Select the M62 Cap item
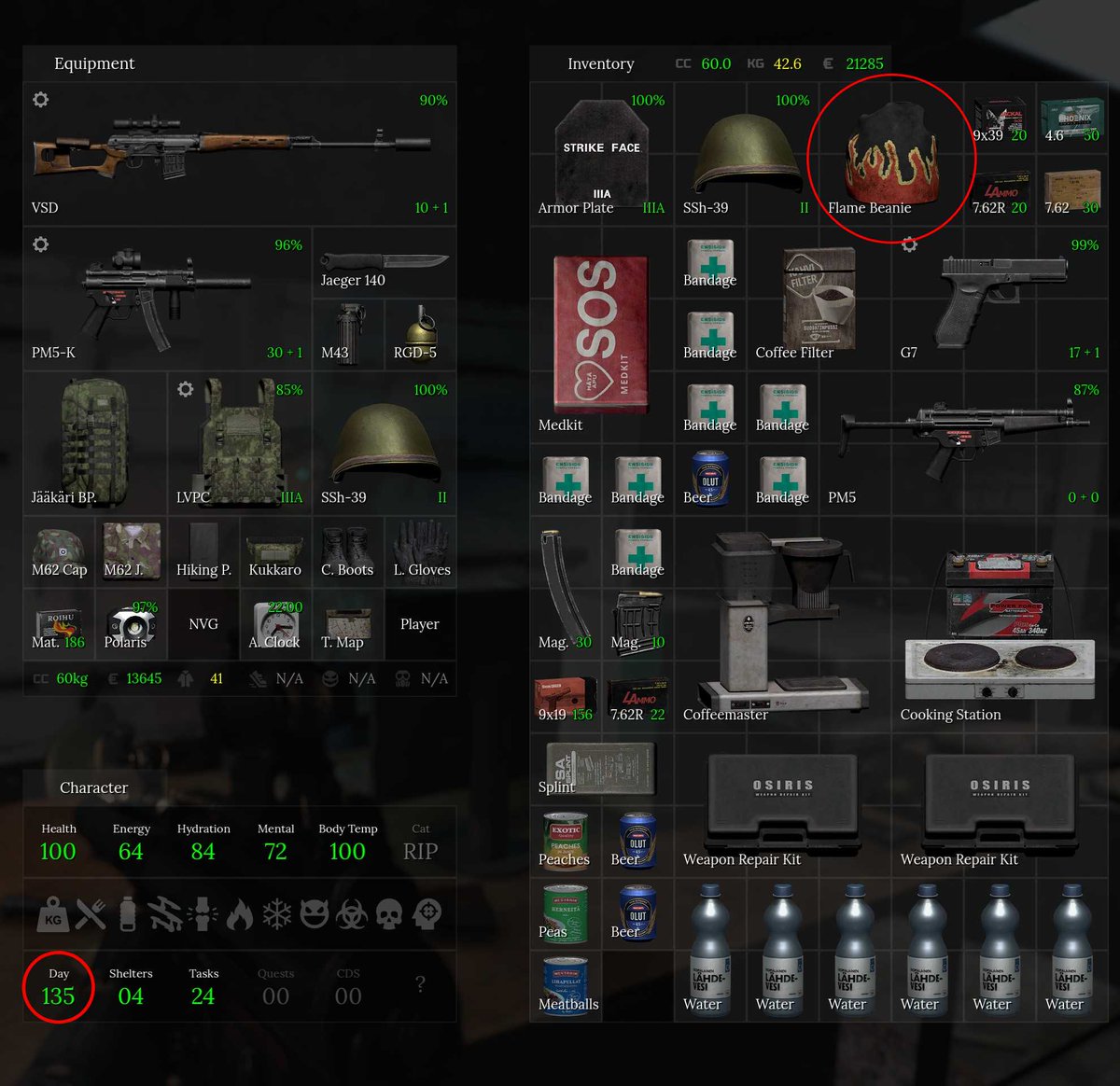1120x1086 pixels. click(x=59, y=551)
